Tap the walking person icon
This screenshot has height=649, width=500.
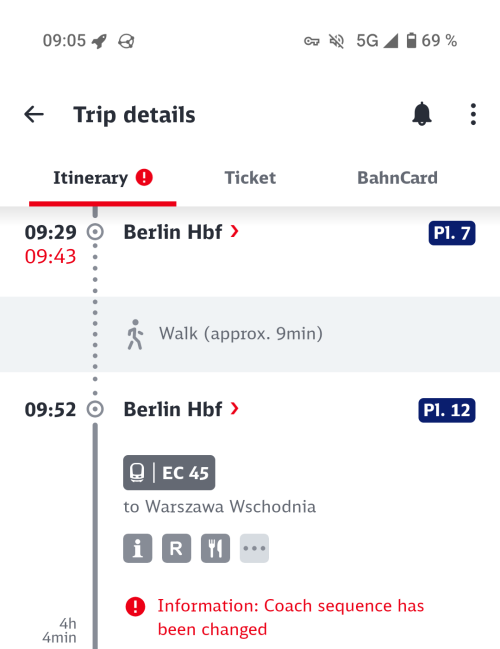click(135, 334)
